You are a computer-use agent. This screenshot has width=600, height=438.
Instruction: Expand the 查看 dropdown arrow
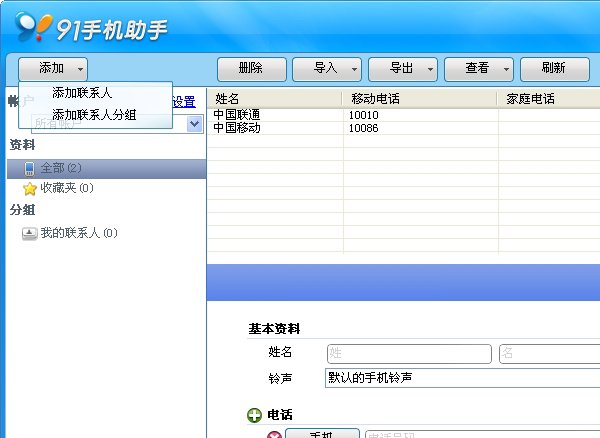(x=506, y=70)
